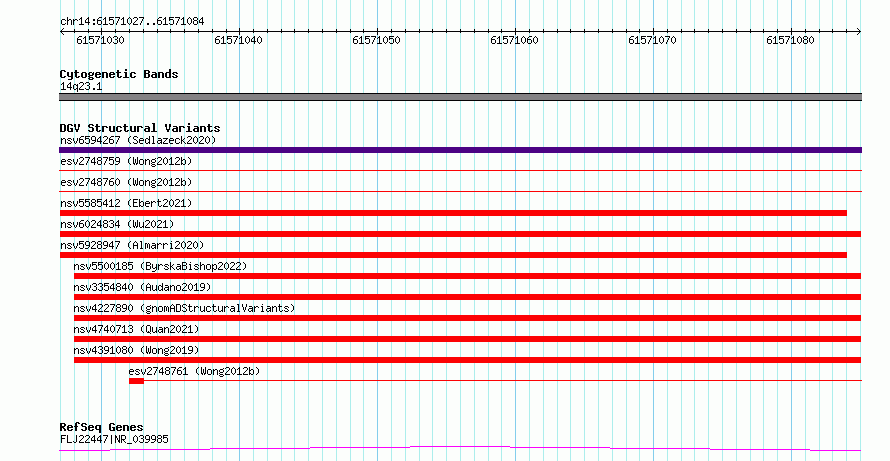Click ruler position 61571050
This screenshot has height=461, width=890.
click(376, 40)
